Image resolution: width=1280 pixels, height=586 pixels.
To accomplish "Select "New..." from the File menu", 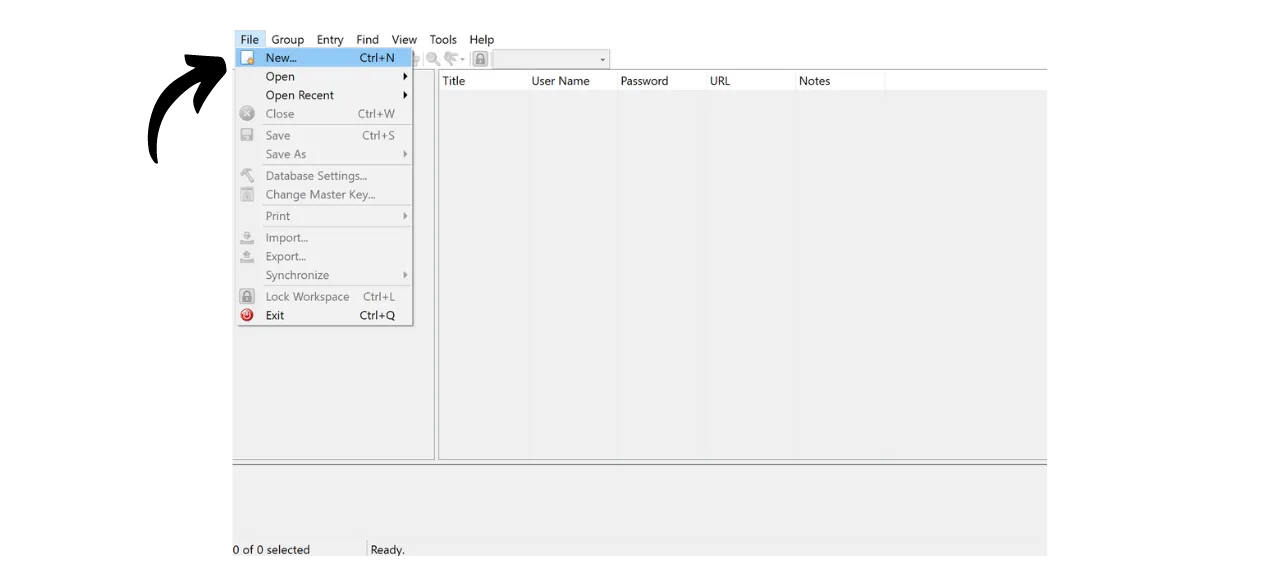I will coord(280,57).
